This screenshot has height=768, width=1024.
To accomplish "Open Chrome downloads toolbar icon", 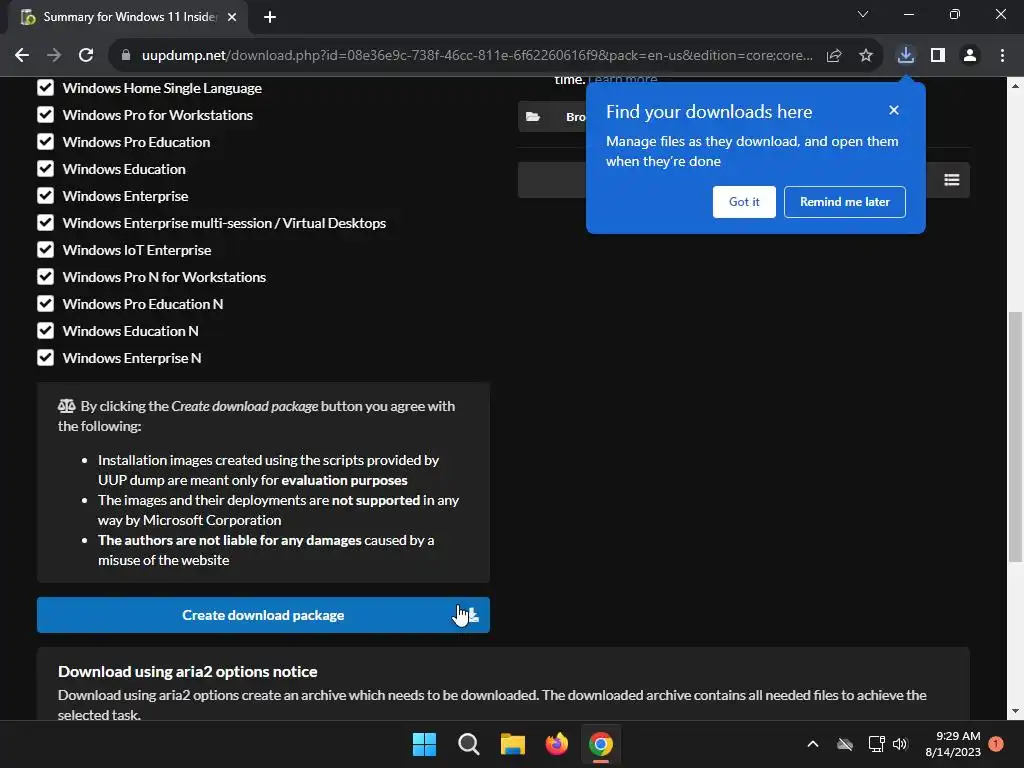I will pyautogui.click(x=905, y=55).
